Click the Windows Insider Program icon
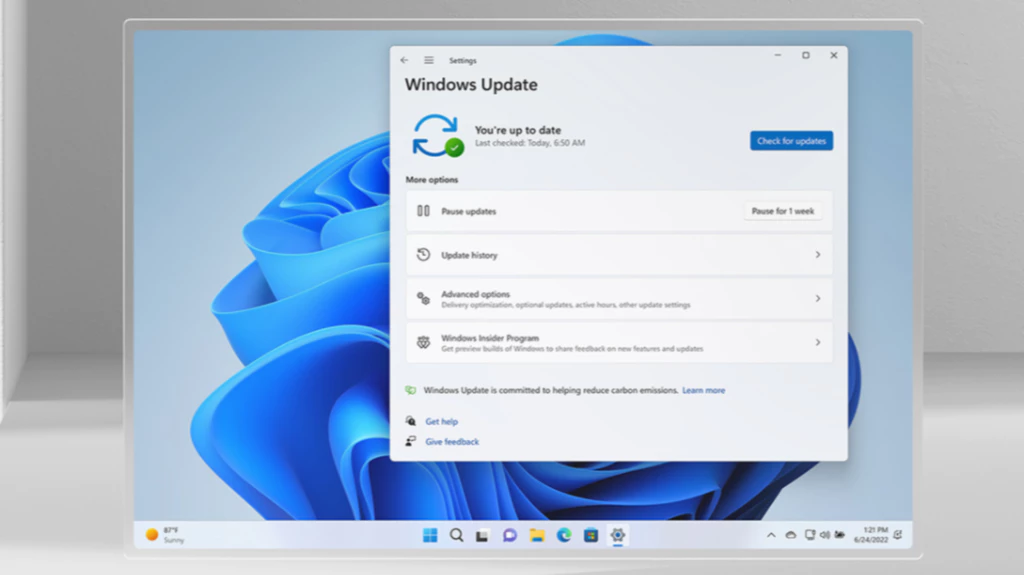 click(423, 342)
